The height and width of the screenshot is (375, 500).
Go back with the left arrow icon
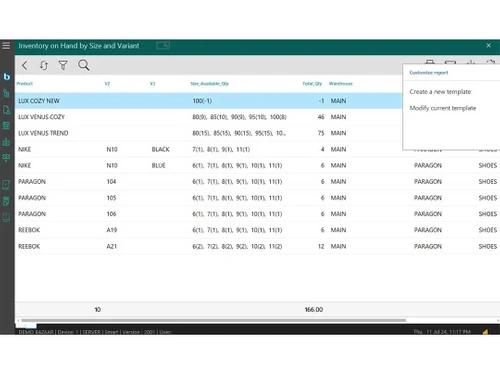click(x=25, y=65)
